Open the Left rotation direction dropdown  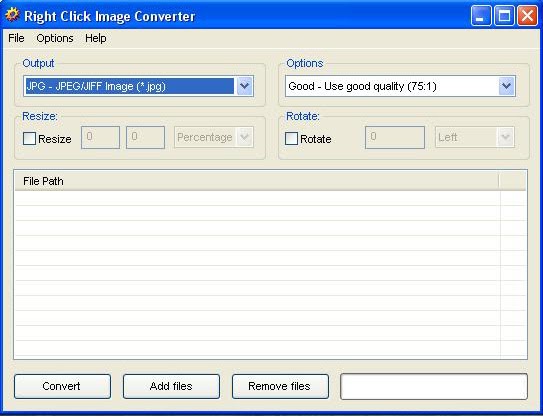(475, 138)
